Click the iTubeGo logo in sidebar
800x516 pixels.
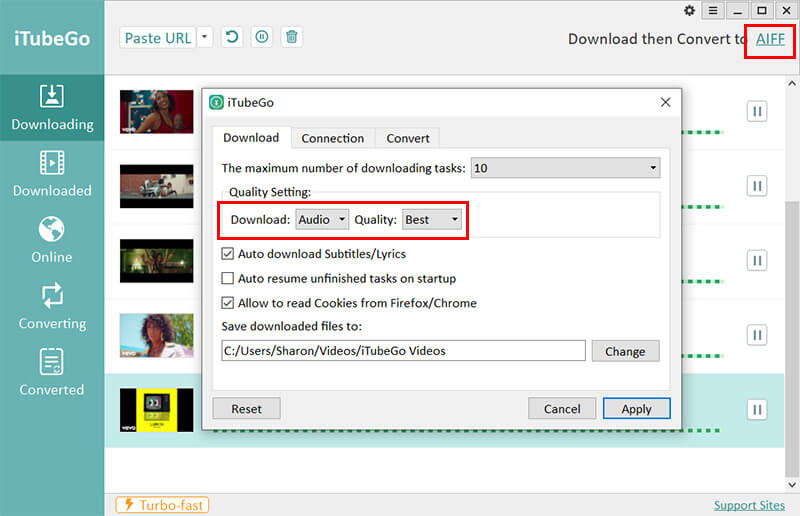pyautogui.click(x=52, y=38)
